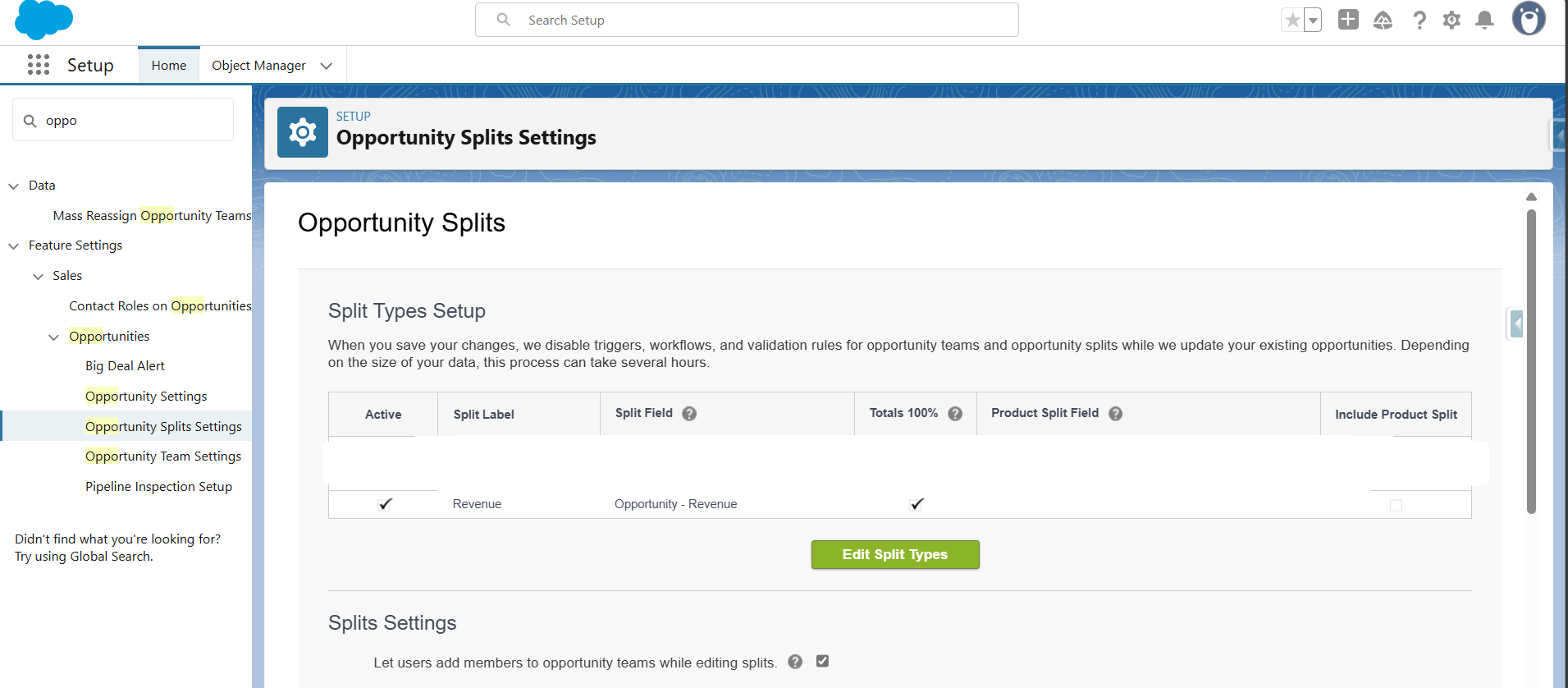Click the Edit Split Types button
The height and width of the screenshot is (688, 1568).
click(x=895, y=554)
